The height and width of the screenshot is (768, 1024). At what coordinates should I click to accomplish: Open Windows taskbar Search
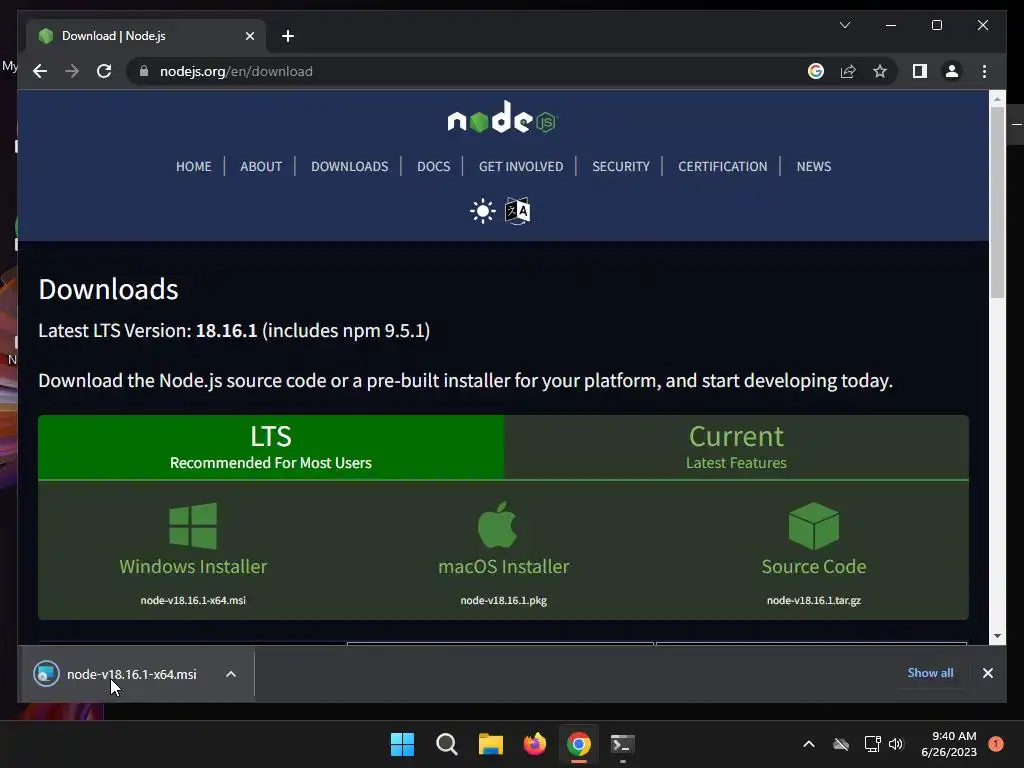447,744
